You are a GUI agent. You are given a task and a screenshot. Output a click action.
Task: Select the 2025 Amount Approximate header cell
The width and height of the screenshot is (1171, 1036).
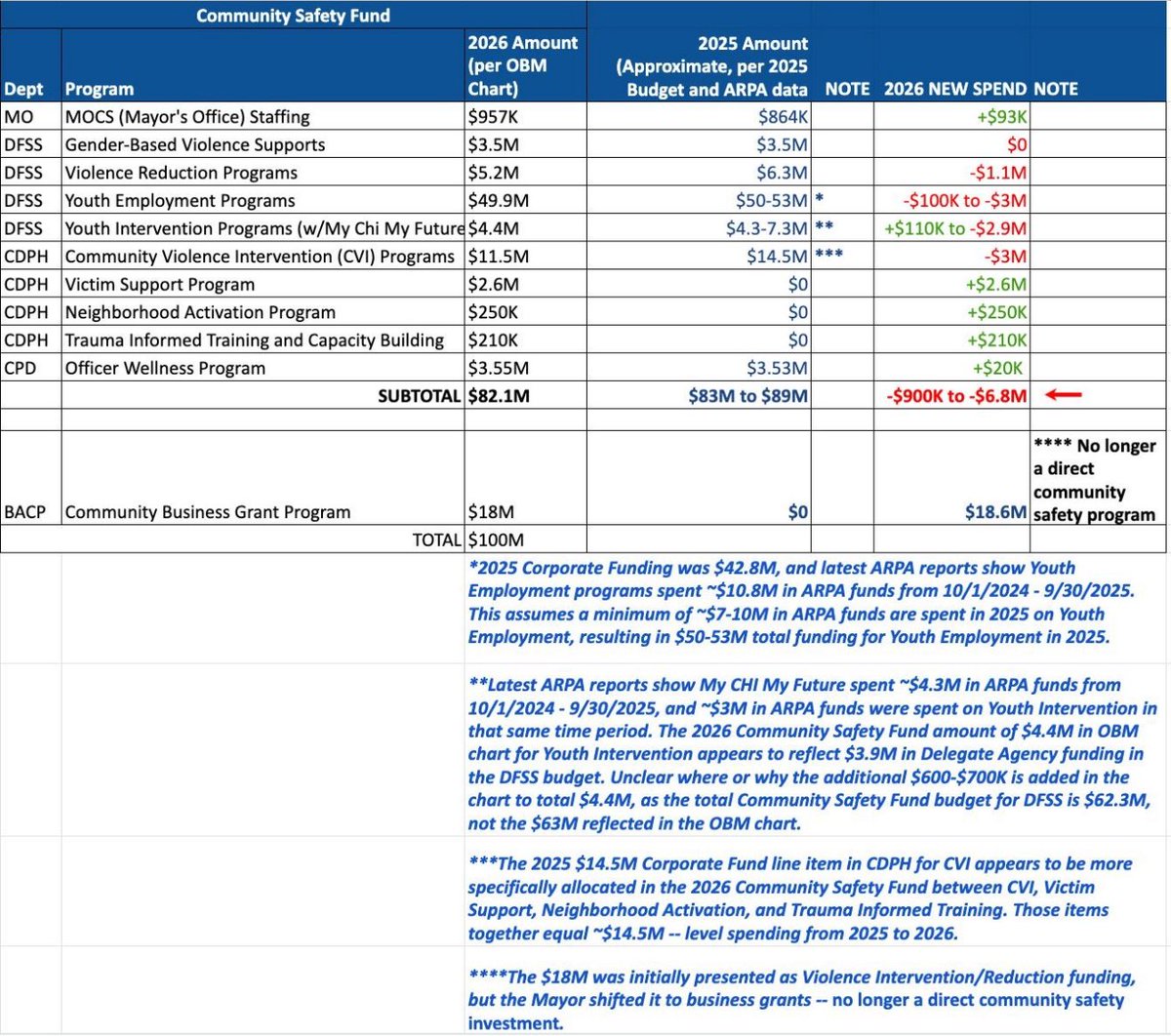click(x=699, y=65)
